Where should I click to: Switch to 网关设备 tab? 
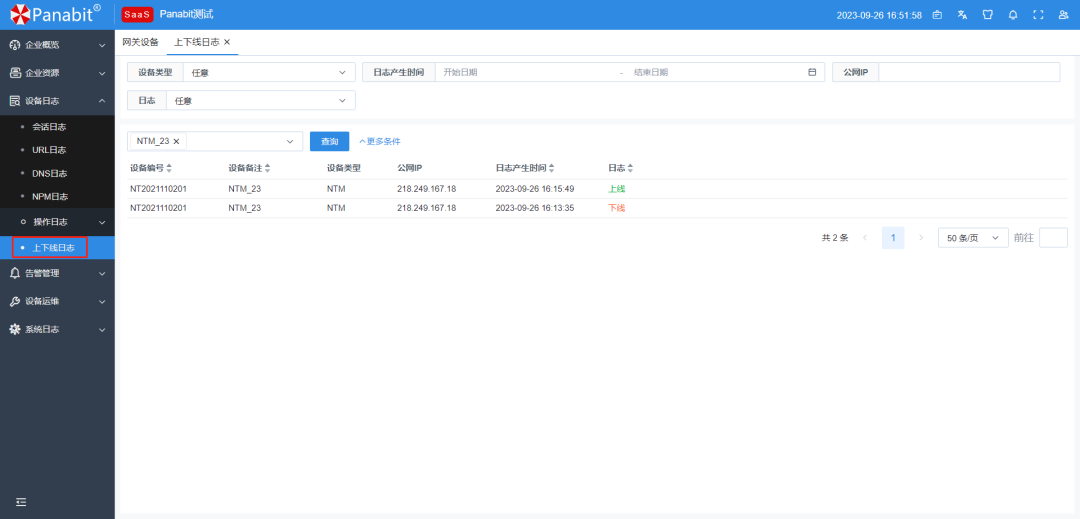tap(140, 42)
